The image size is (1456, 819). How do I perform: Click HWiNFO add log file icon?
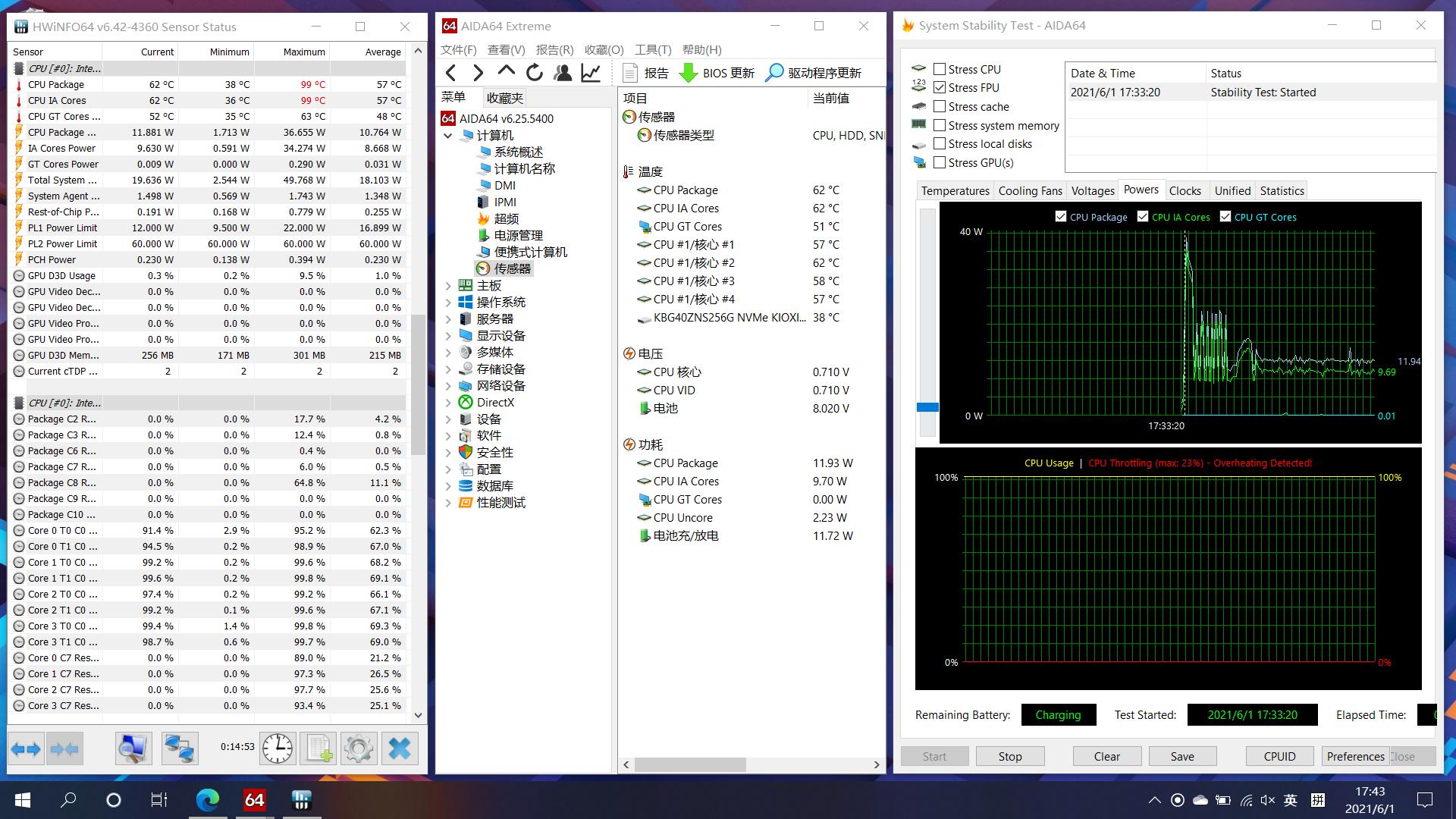pyautogui.click(x=318, y=748)
